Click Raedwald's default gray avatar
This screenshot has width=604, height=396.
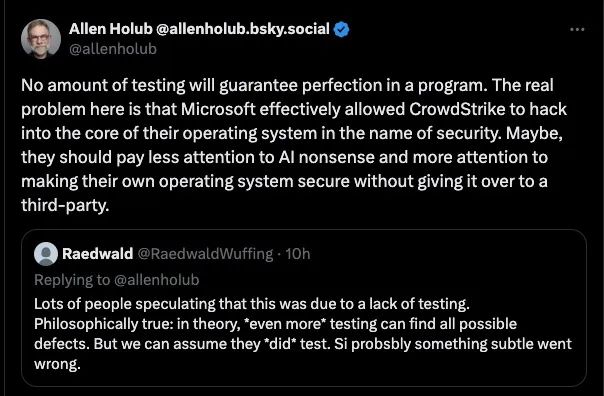point(46,254)
